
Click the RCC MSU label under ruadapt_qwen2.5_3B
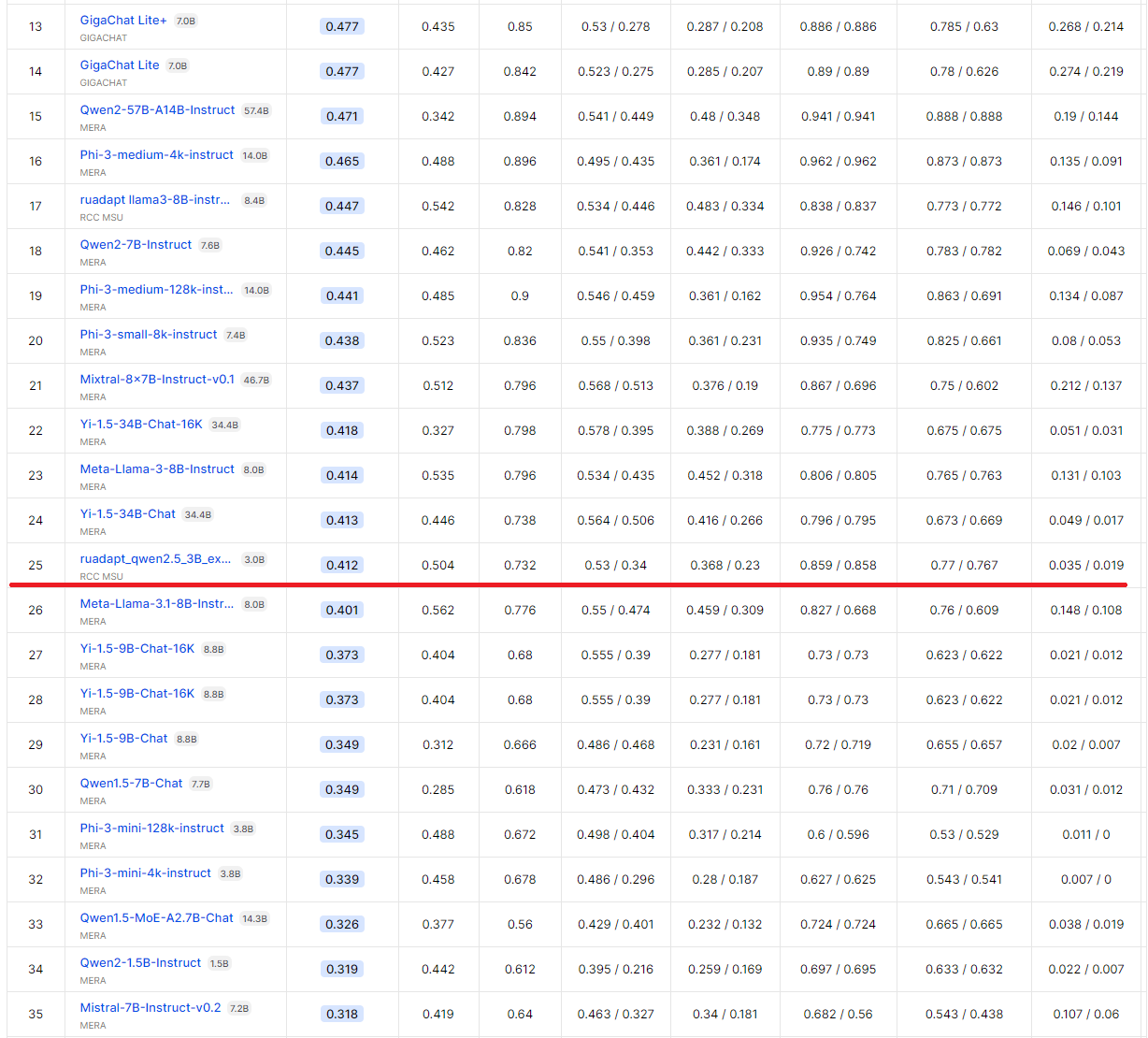(101, 577)
